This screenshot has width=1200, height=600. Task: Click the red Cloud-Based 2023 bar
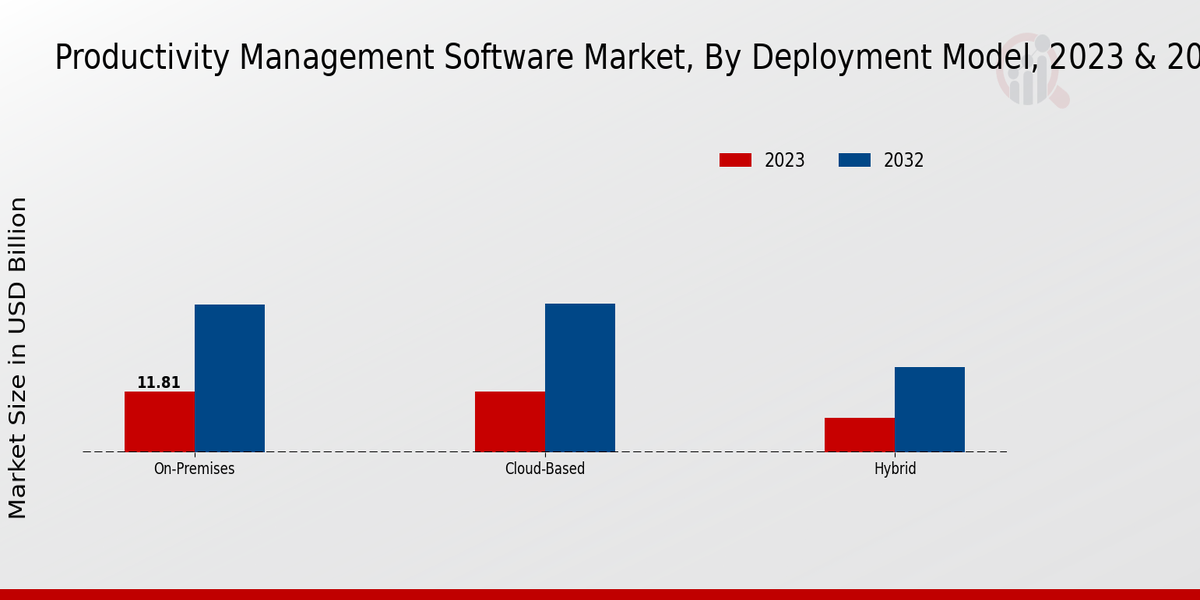(510, 420)
